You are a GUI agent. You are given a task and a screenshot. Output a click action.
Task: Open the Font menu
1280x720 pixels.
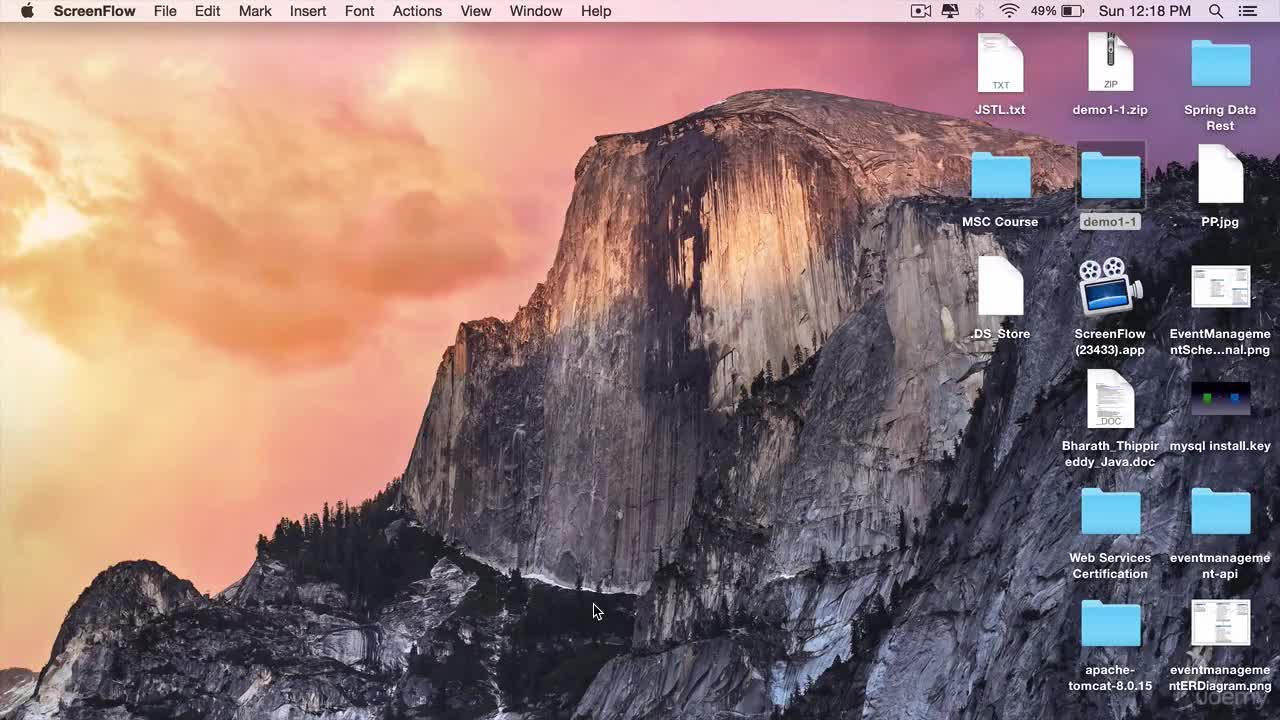pyautogui.click(x=359, y=11)
